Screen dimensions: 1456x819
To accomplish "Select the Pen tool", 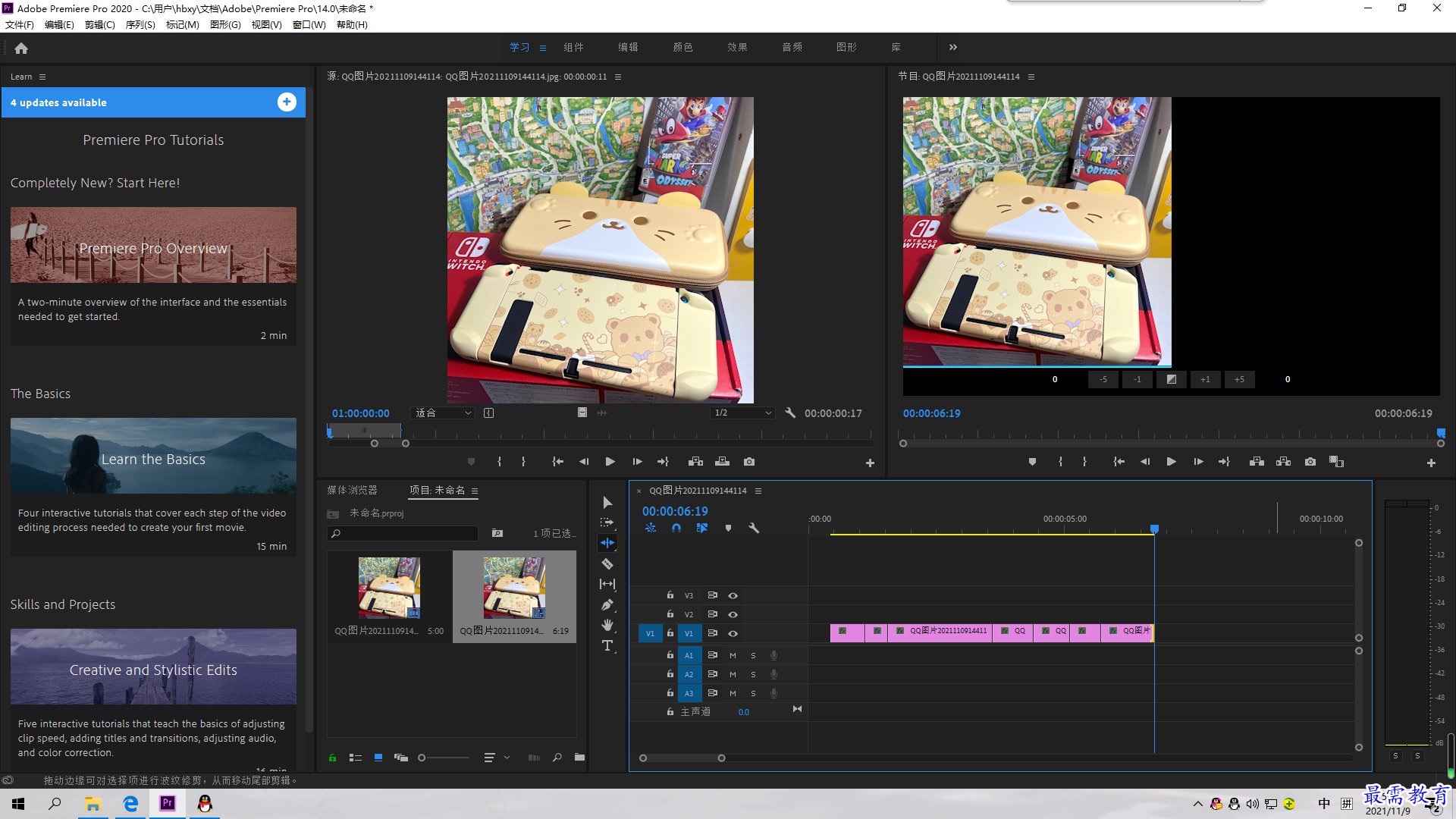I will [607, 604].
